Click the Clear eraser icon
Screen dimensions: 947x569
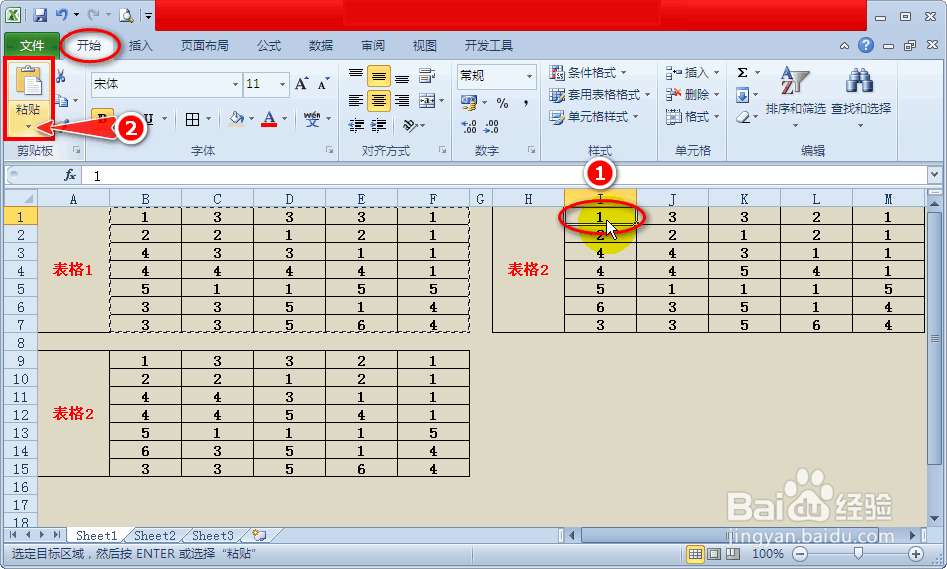[743, 117]
